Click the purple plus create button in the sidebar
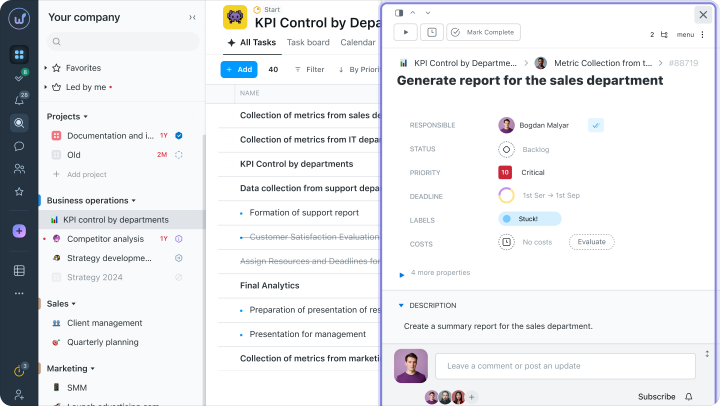The image size is (720, 406). (19, 231)
